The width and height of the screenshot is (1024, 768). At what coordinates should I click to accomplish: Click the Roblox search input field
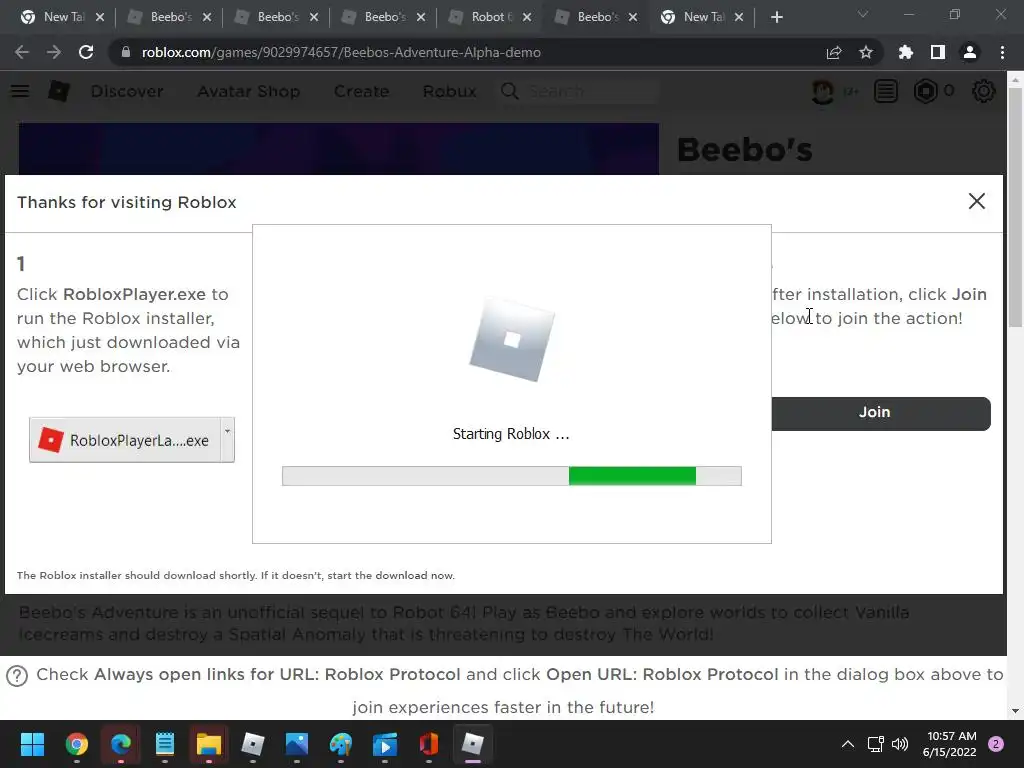pos(591,91)
